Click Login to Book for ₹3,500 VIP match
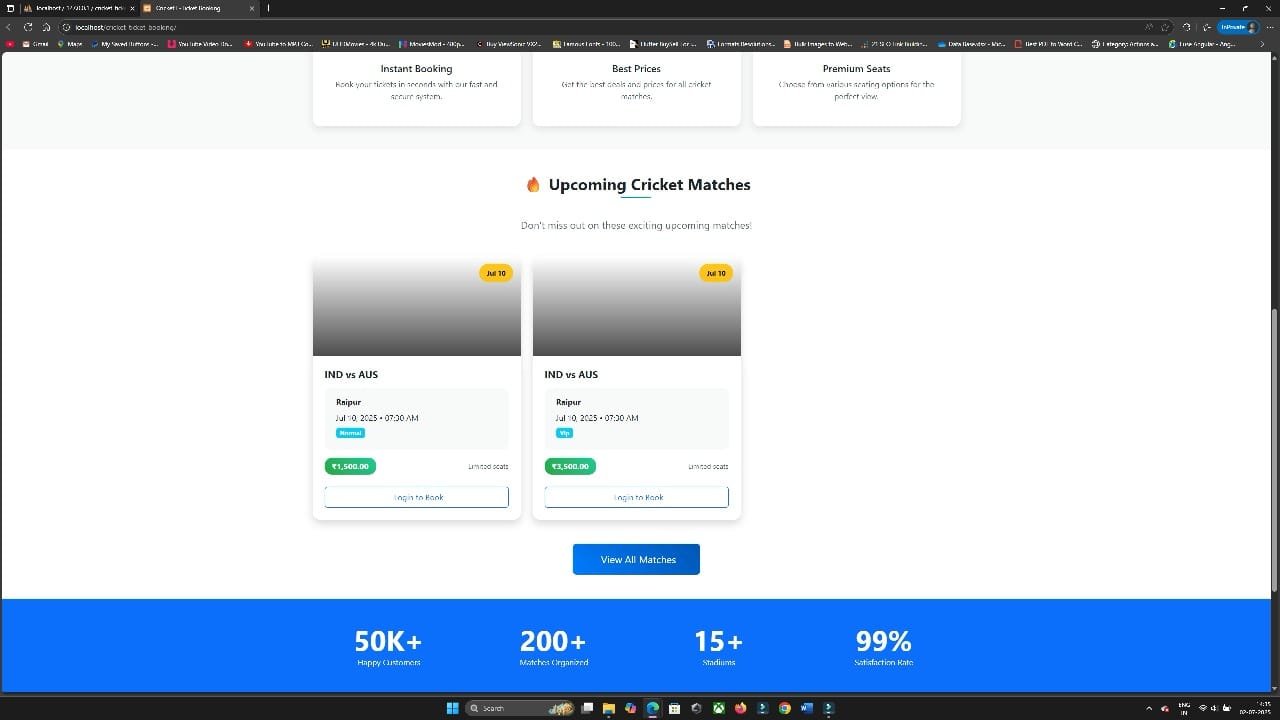The width and height of the screenshot is (1280, 720). (x=636, y=497)
